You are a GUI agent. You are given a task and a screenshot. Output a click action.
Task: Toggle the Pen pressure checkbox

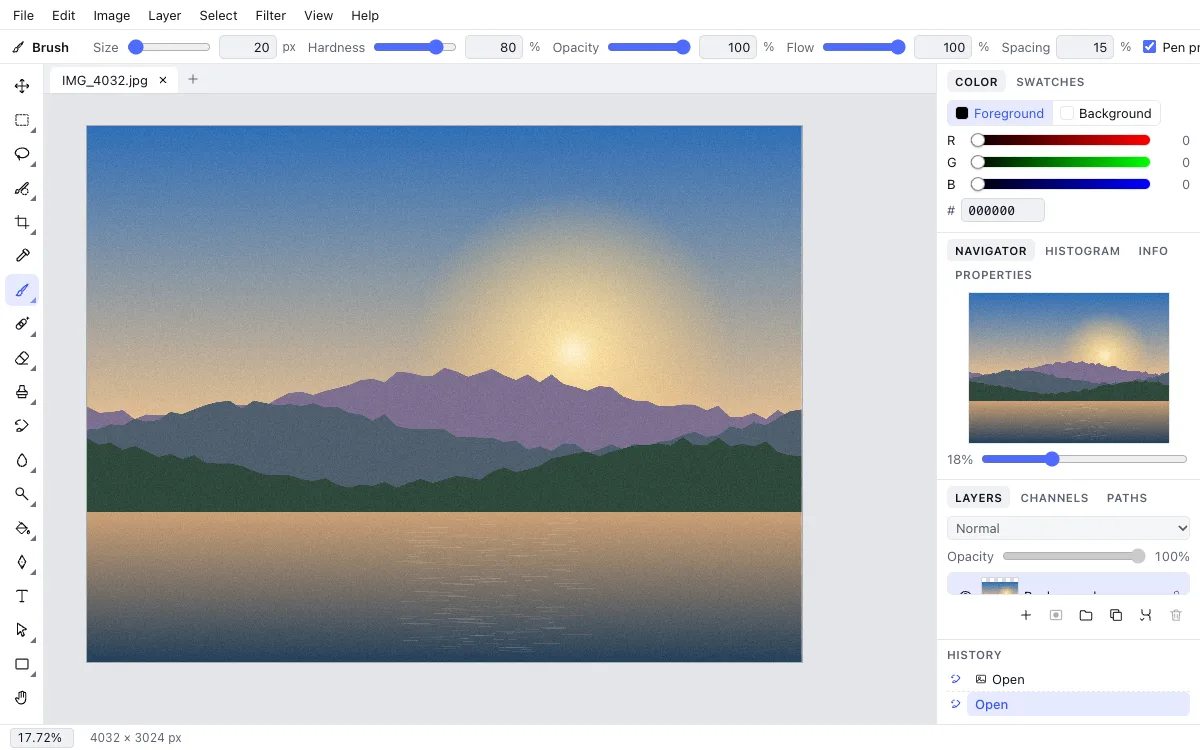pyautogui.click(x=1150, y=47)
